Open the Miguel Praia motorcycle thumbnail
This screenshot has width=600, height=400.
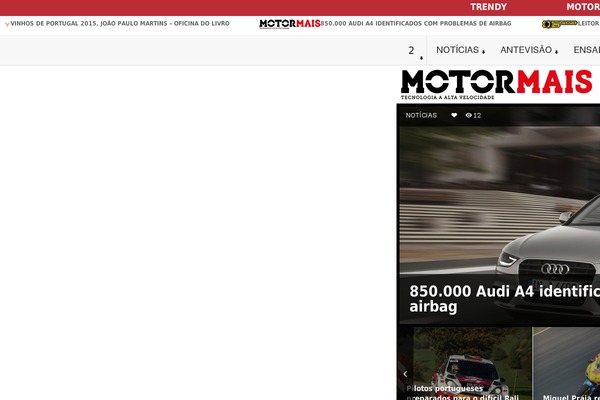[x=566, y=364]
